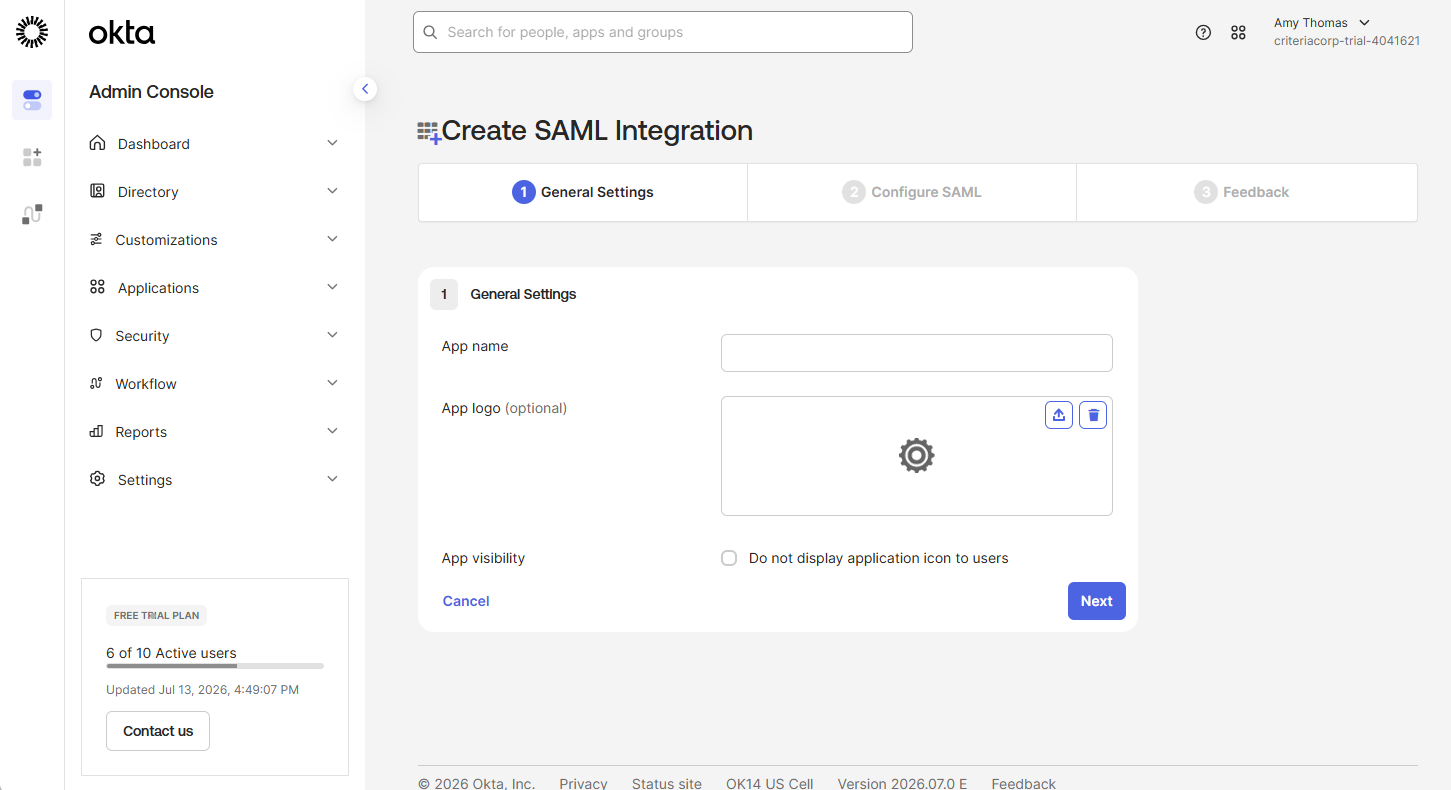The height and width of the screenshot is (790, 1451).
Task: Select the Configure SAML step tab
Action: click(912, 192)
